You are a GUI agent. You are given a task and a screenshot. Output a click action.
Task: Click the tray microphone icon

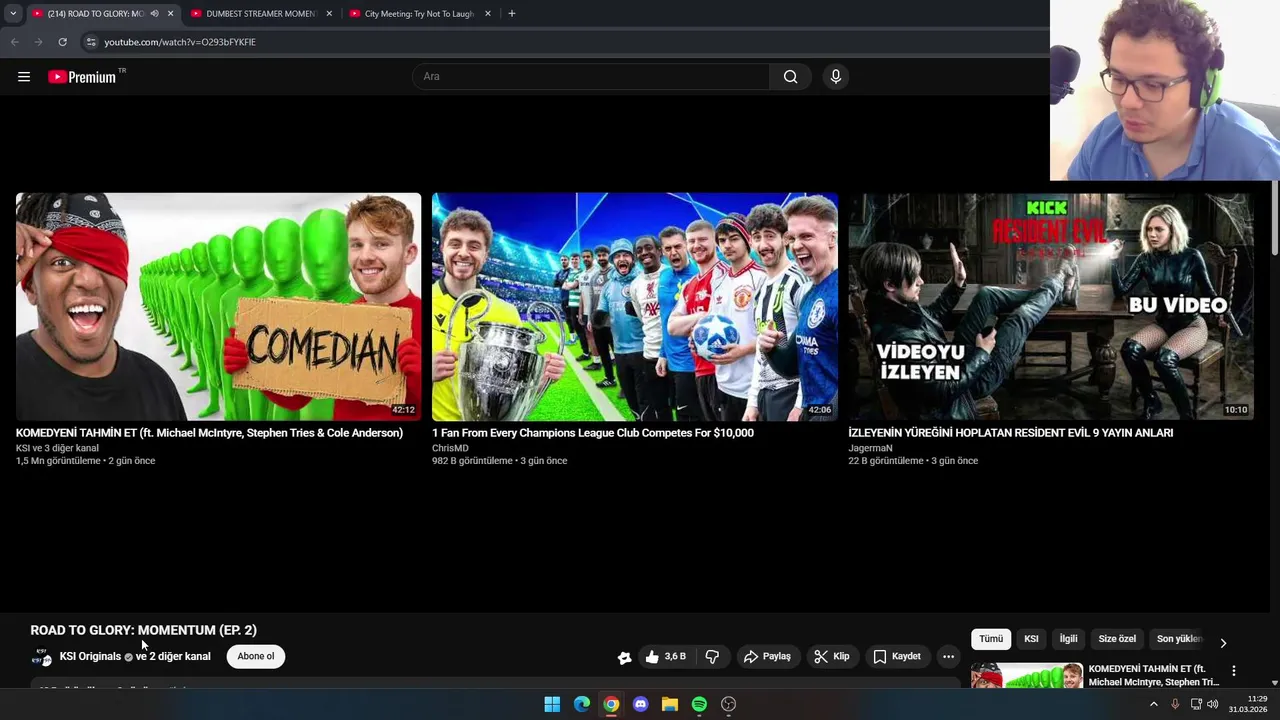click(1175, 704)
